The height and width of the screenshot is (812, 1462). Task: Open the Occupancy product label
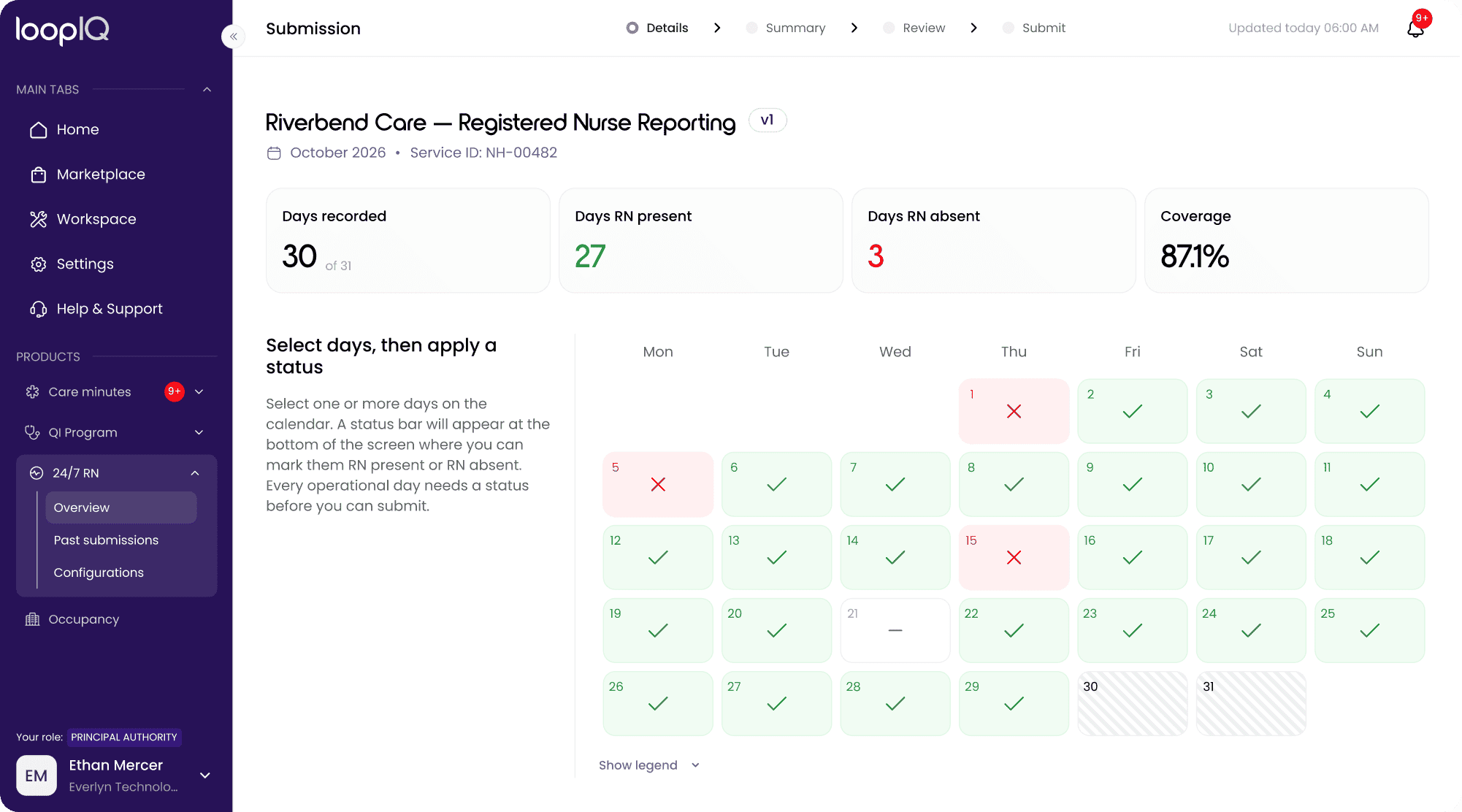click(x=84, y=619)
